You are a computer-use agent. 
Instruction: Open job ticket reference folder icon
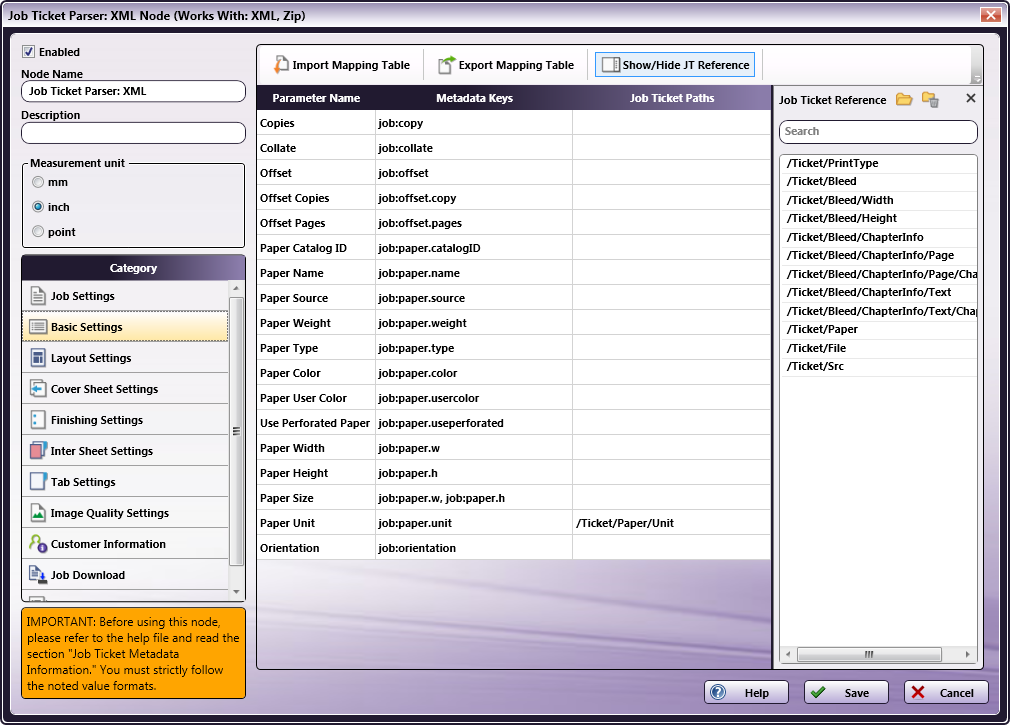904,99
